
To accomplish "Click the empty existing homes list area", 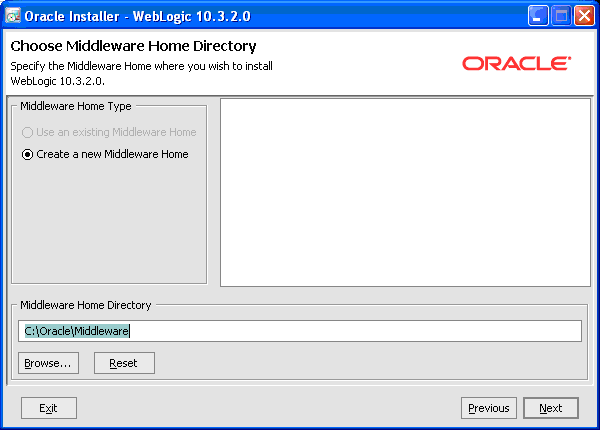I will click(x=405, y=192).
